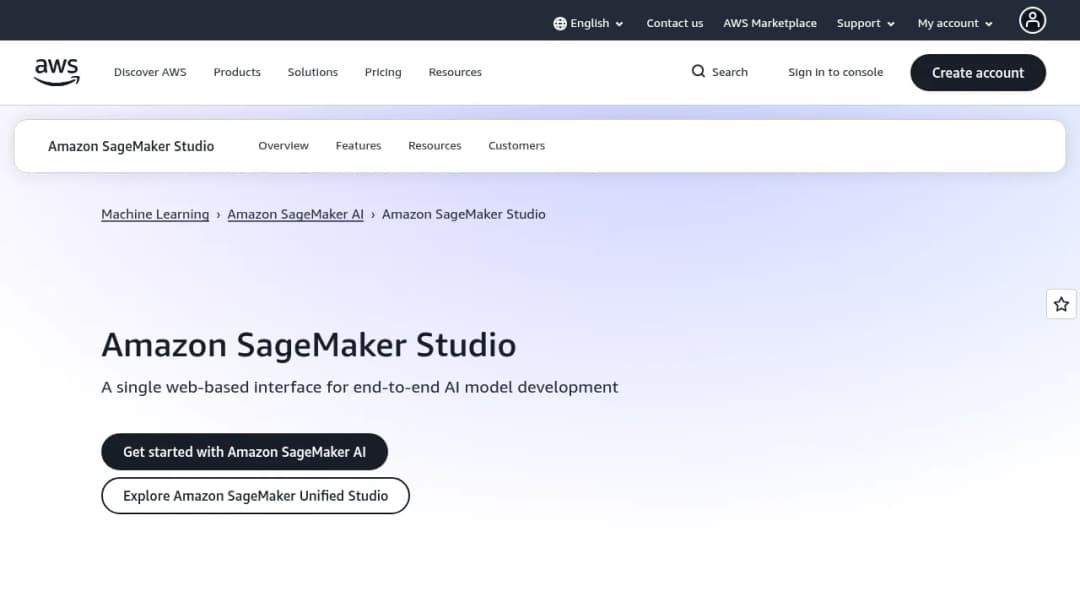Click the Amazon SageMaker Studio breadcrumb text
The height and width of the screenshot is (608, 1080).
pos(464,214)
